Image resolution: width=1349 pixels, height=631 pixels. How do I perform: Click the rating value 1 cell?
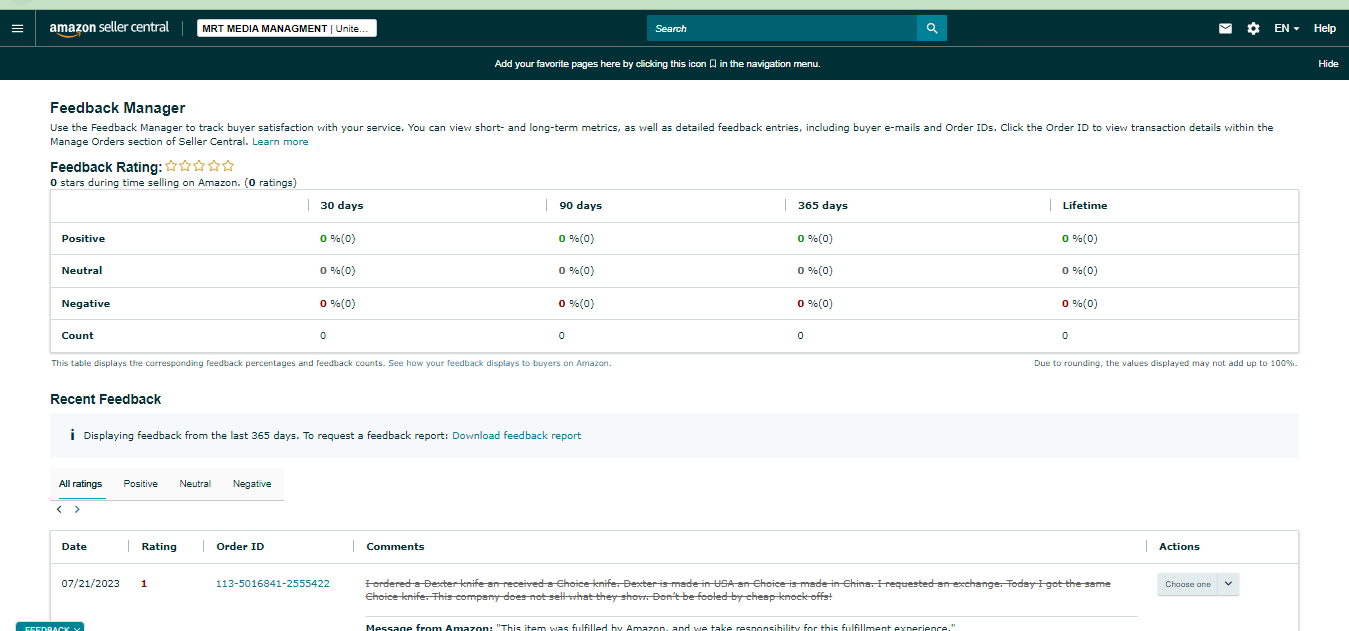coord(144,583)
